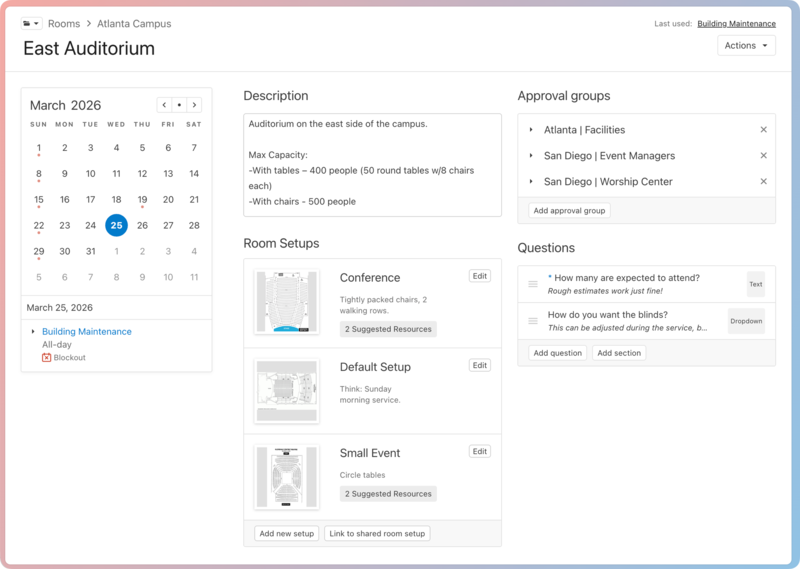Open the folder icon dropdown in breadcrumb

point(31,23)
